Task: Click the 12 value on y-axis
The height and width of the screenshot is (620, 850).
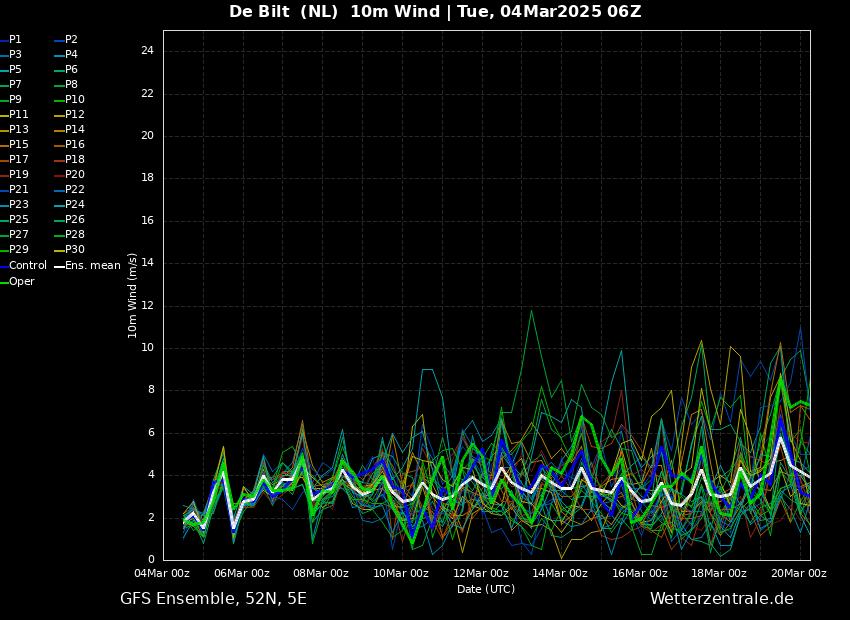Action: coord(147,306)
